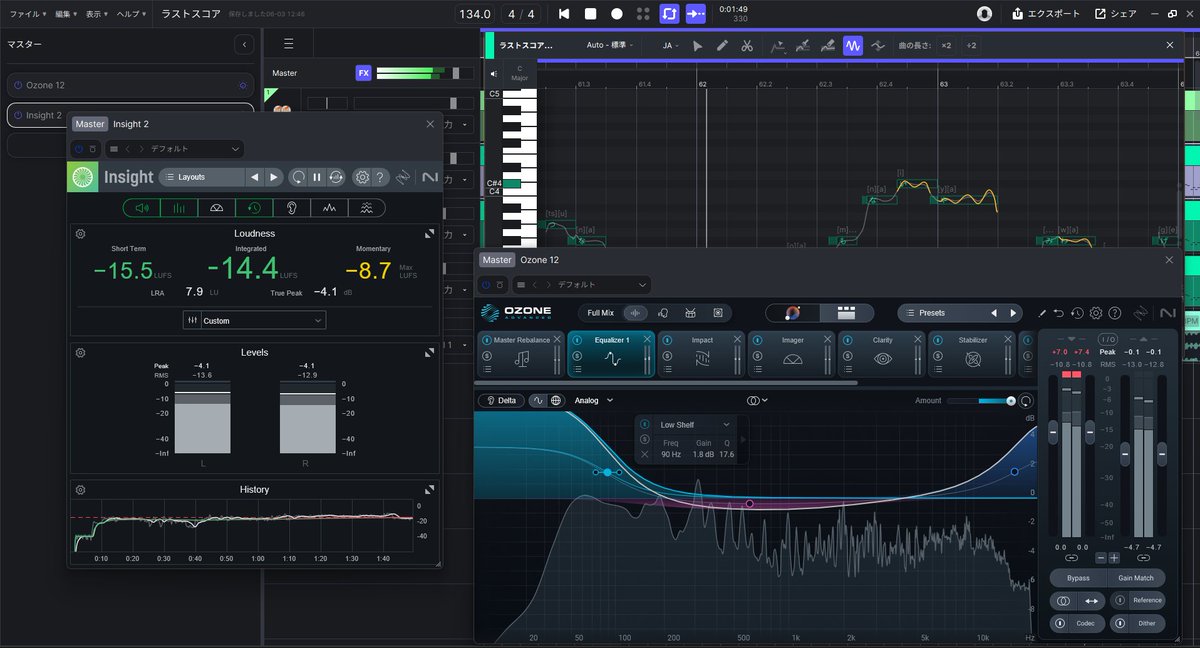Stop playback in the transport bar

[590, 14]
